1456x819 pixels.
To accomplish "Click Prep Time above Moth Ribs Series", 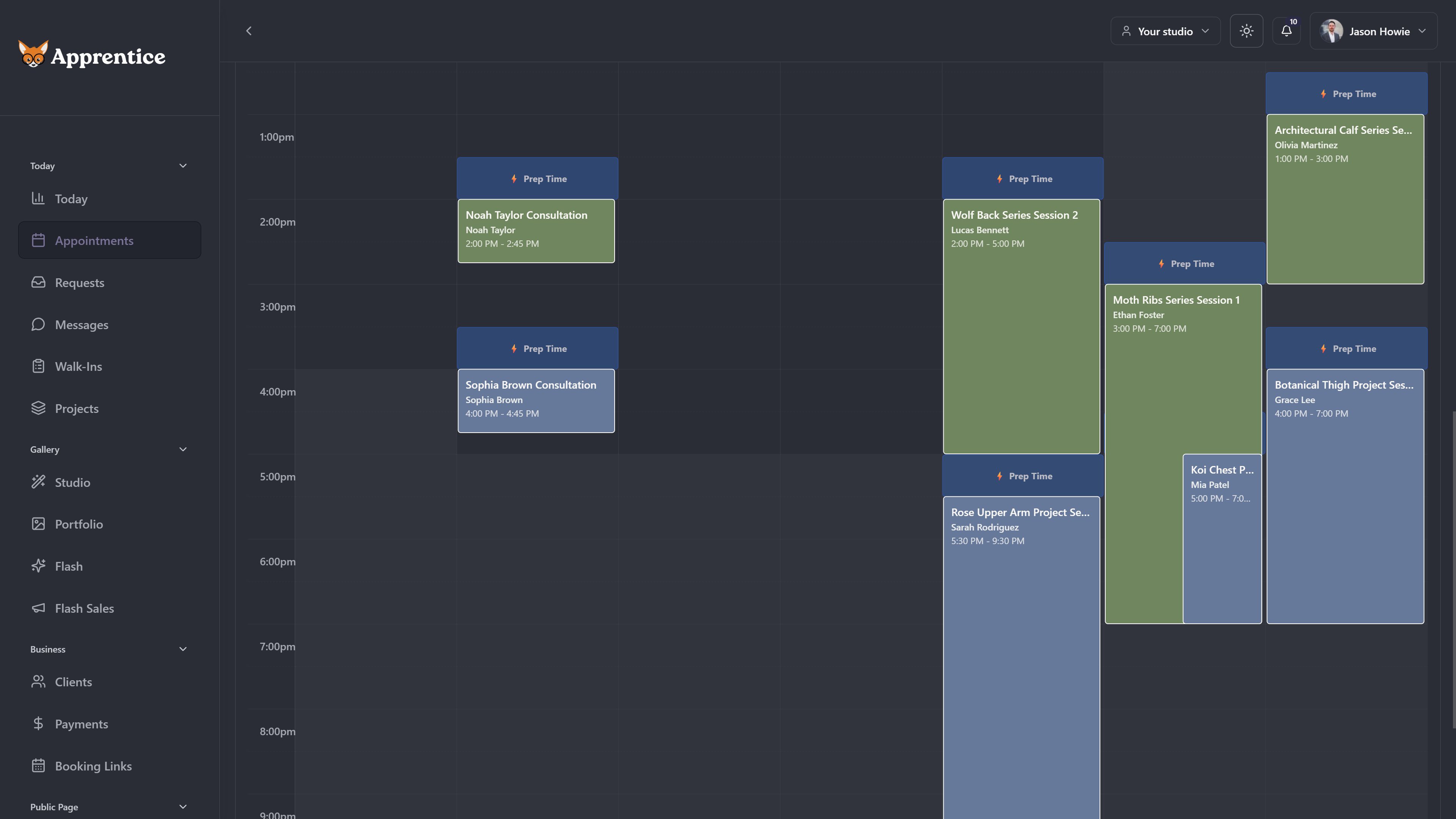I will (1185, 264).
